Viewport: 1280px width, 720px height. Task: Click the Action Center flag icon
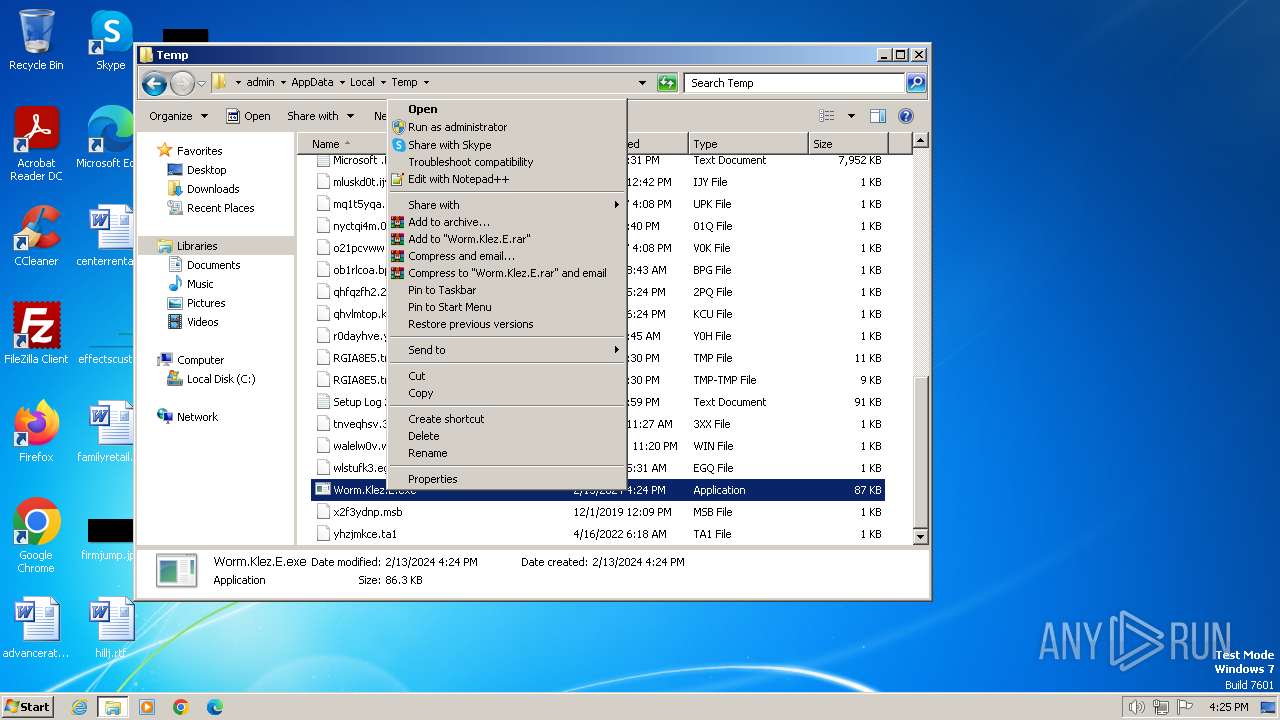[1186, 707]
